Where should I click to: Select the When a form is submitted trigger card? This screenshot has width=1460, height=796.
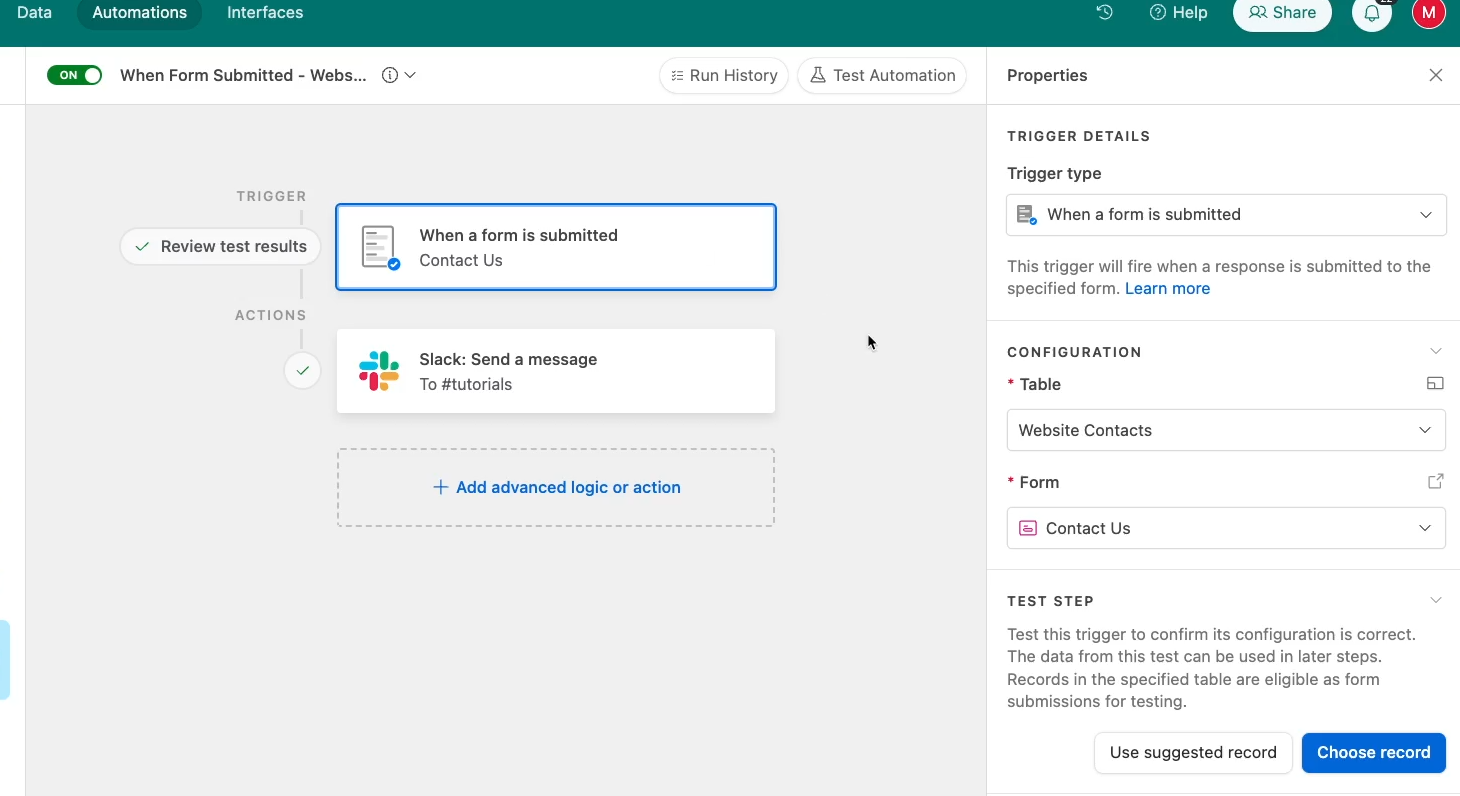click(x=556, y=247)
